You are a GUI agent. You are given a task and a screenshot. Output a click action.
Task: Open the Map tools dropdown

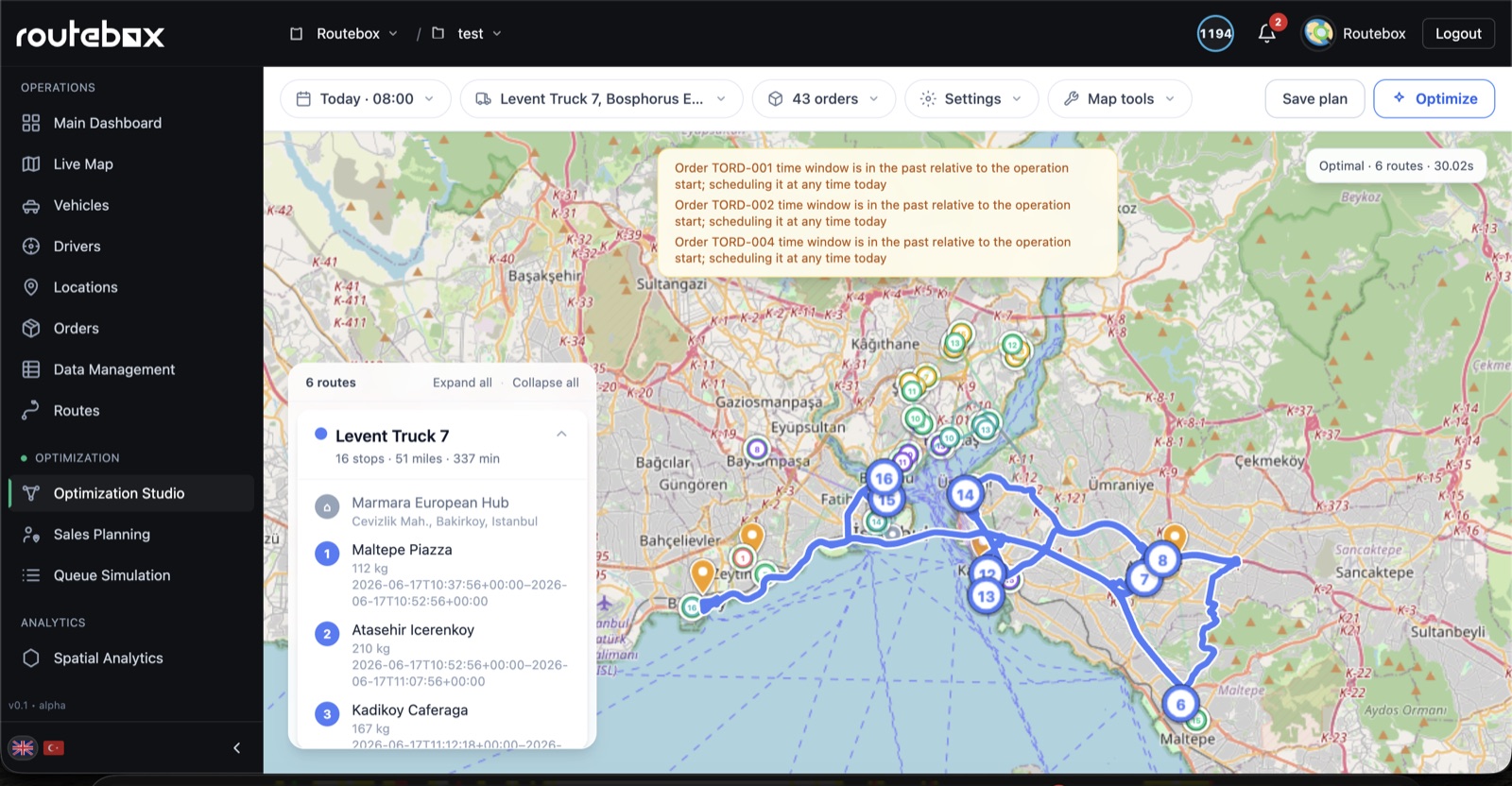[x=1120, y=99]
